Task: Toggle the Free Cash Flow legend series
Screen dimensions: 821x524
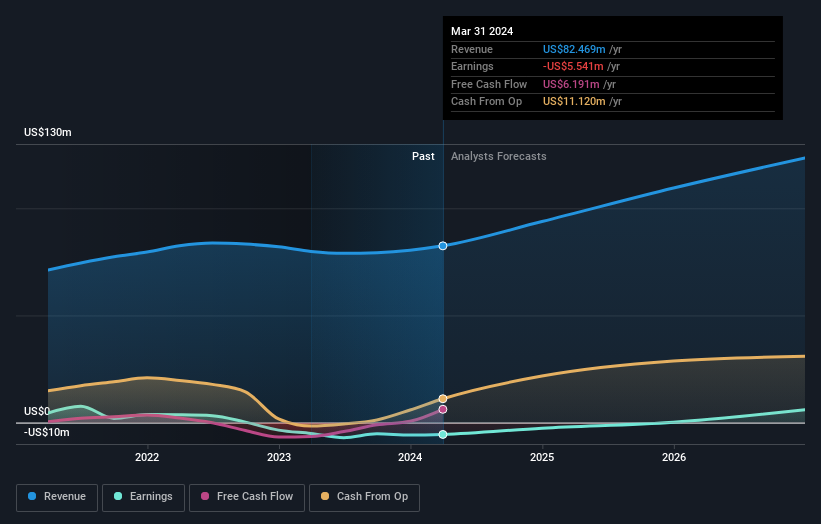Action: click(x=247, y=497)
